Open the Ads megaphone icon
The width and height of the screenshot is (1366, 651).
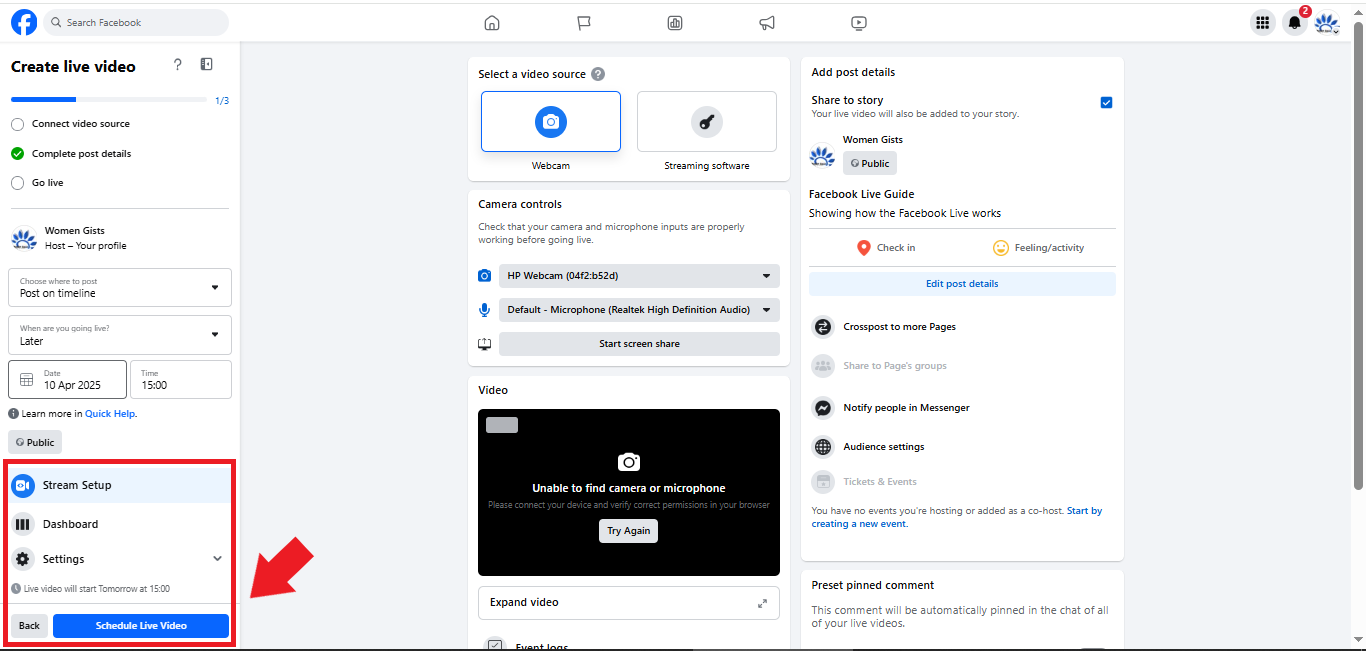(767, 22)
